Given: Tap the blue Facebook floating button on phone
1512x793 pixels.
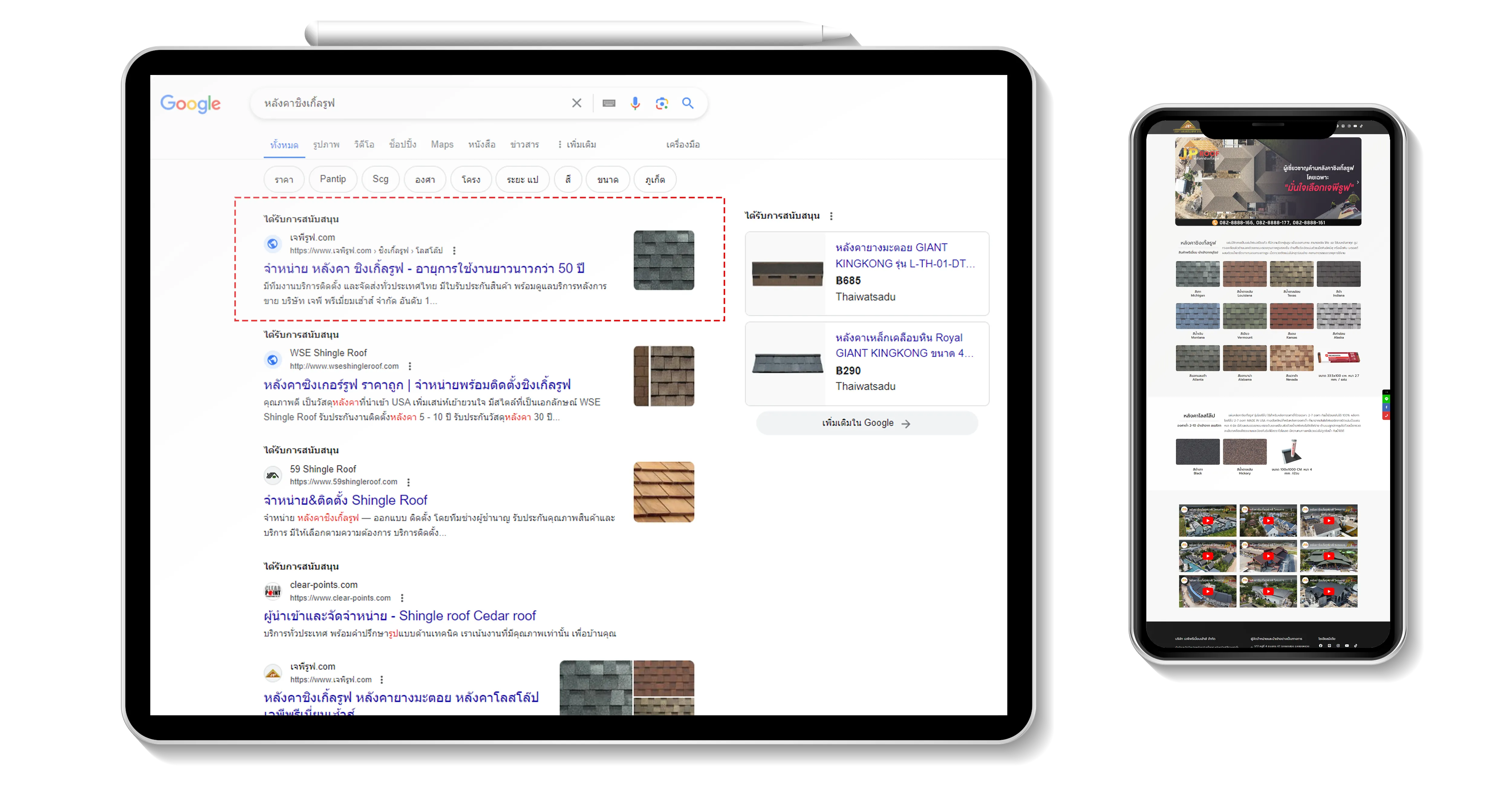Looking at the screenshot, I should click(1387, 407).
